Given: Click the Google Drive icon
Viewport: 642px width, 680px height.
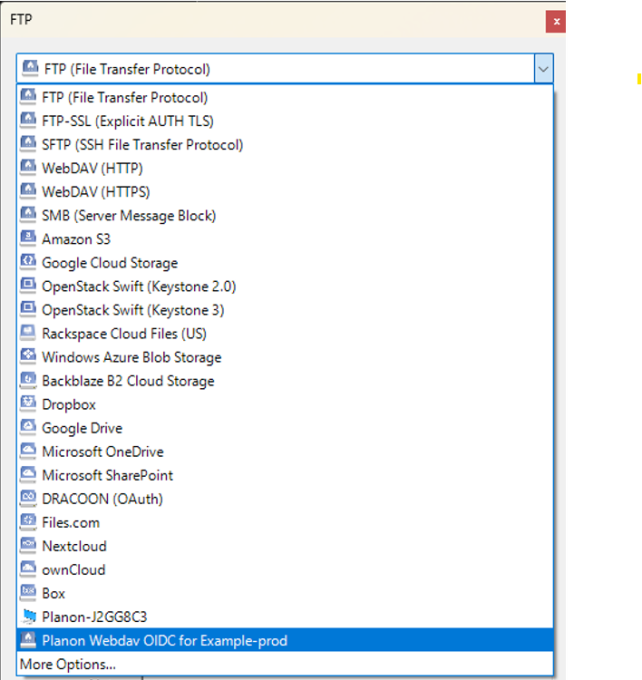Looking at the screenshot, I should pyautogui.click(x=28, y=427).
